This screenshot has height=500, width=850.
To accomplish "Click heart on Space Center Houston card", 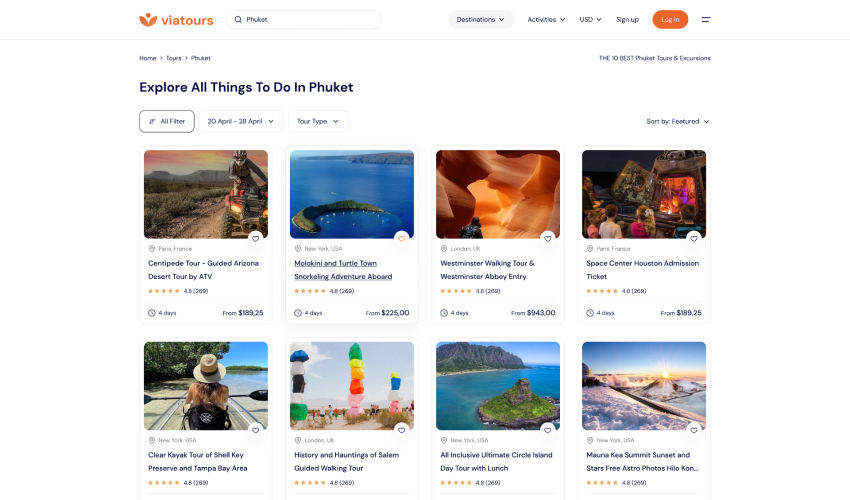I will 693,238.
